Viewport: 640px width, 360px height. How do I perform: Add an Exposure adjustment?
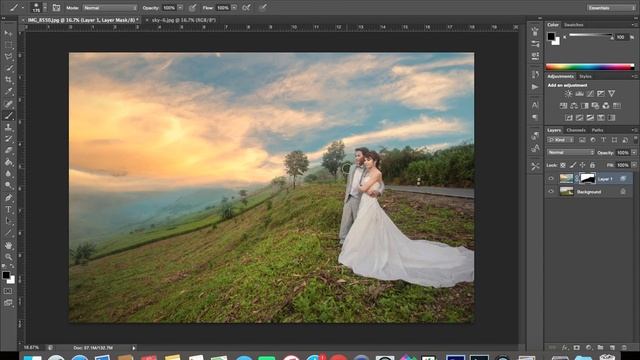point(600,94)
